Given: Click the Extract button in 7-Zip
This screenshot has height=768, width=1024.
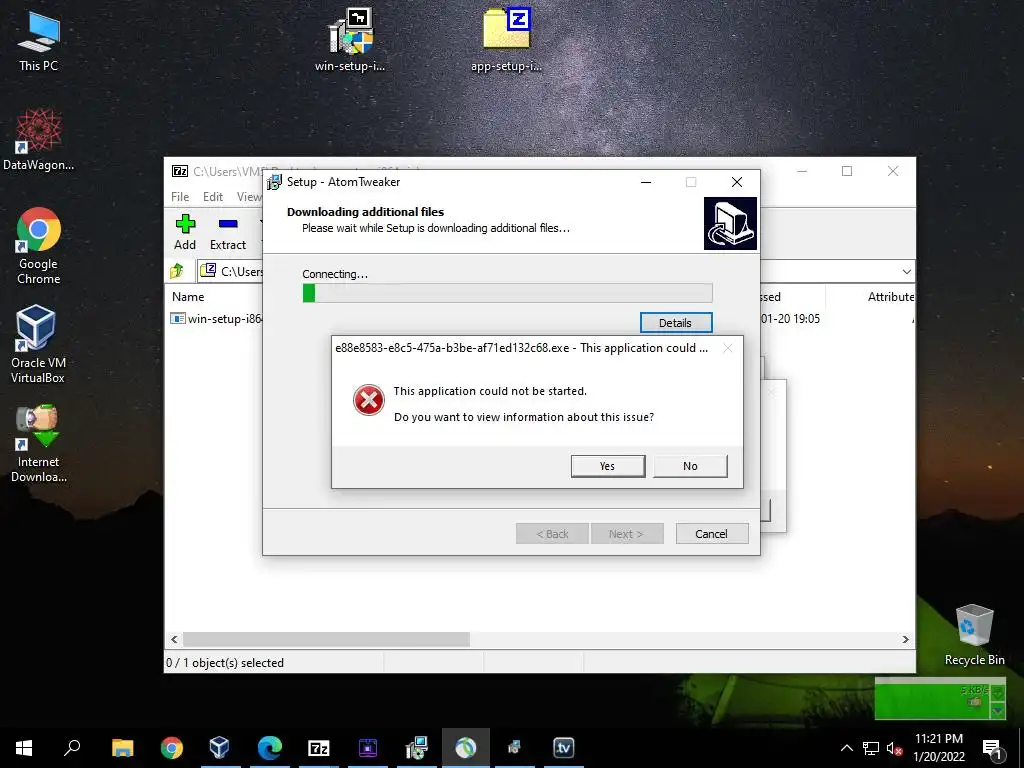Looking at the screenshot, I should [228, 232].
